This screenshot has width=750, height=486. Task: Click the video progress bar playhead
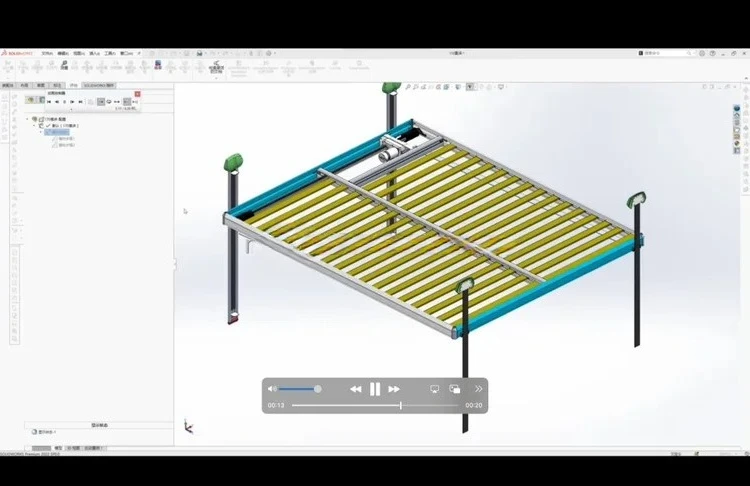click(x=401, y=405)
